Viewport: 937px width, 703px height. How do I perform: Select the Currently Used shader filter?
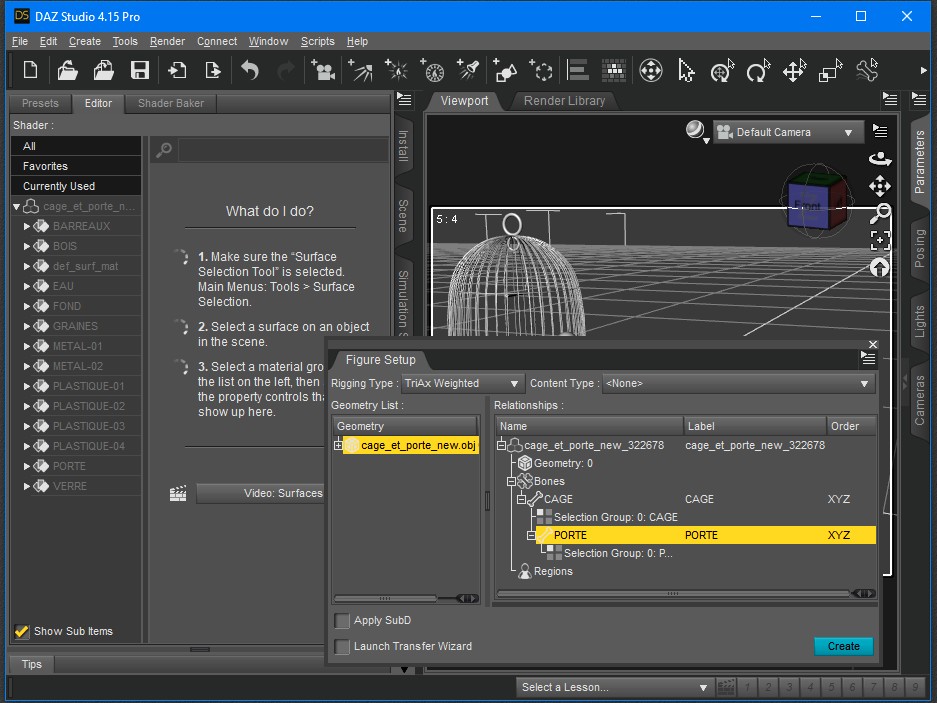click(76, 187)
